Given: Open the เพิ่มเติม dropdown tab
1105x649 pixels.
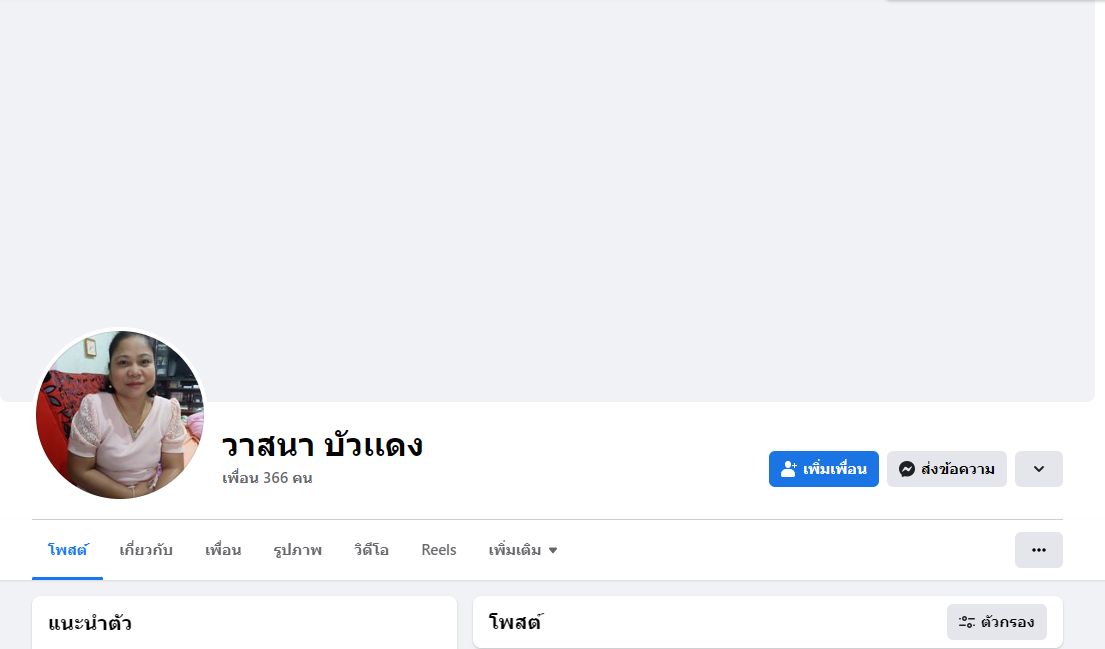Looking at the screenshot, I should point(523,550).
